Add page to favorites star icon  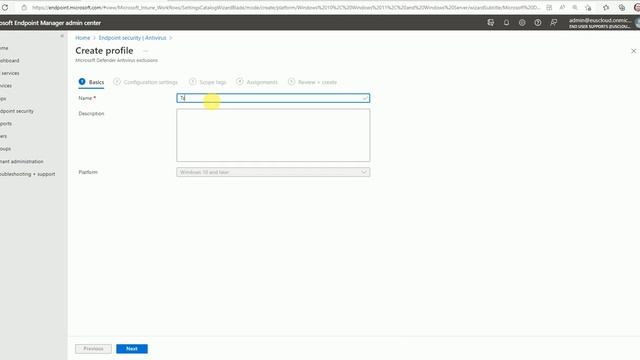click(588, 7)
